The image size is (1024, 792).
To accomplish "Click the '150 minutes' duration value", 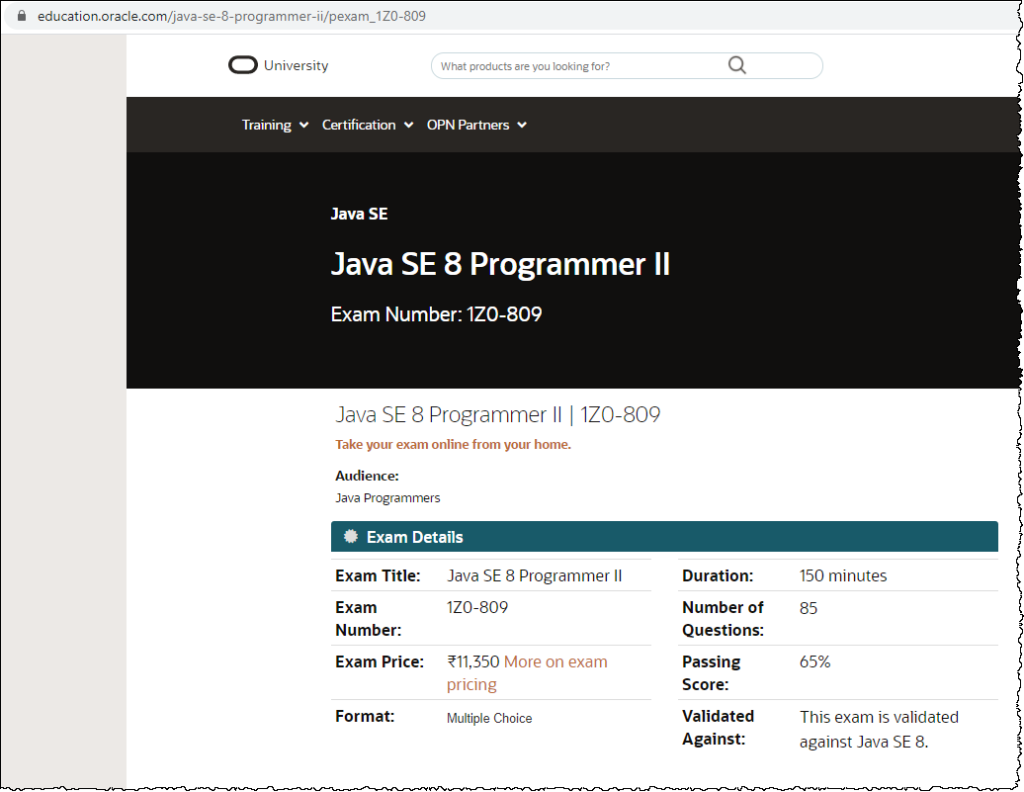I will tap(843, 576).
